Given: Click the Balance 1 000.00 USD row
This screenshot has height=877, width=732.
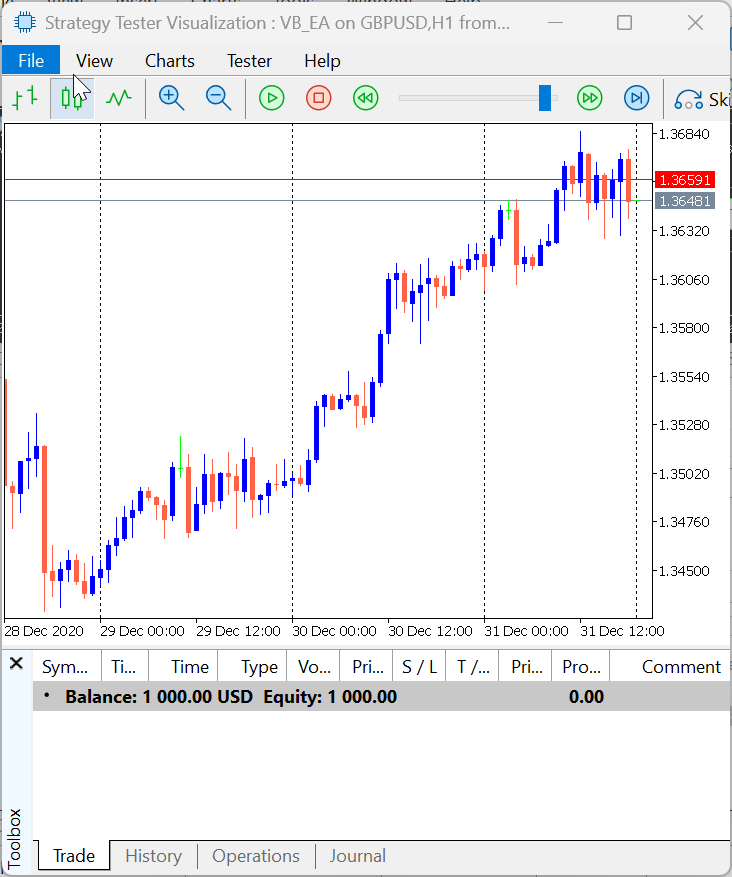Looking at the screenshot, I should point(382,697).
